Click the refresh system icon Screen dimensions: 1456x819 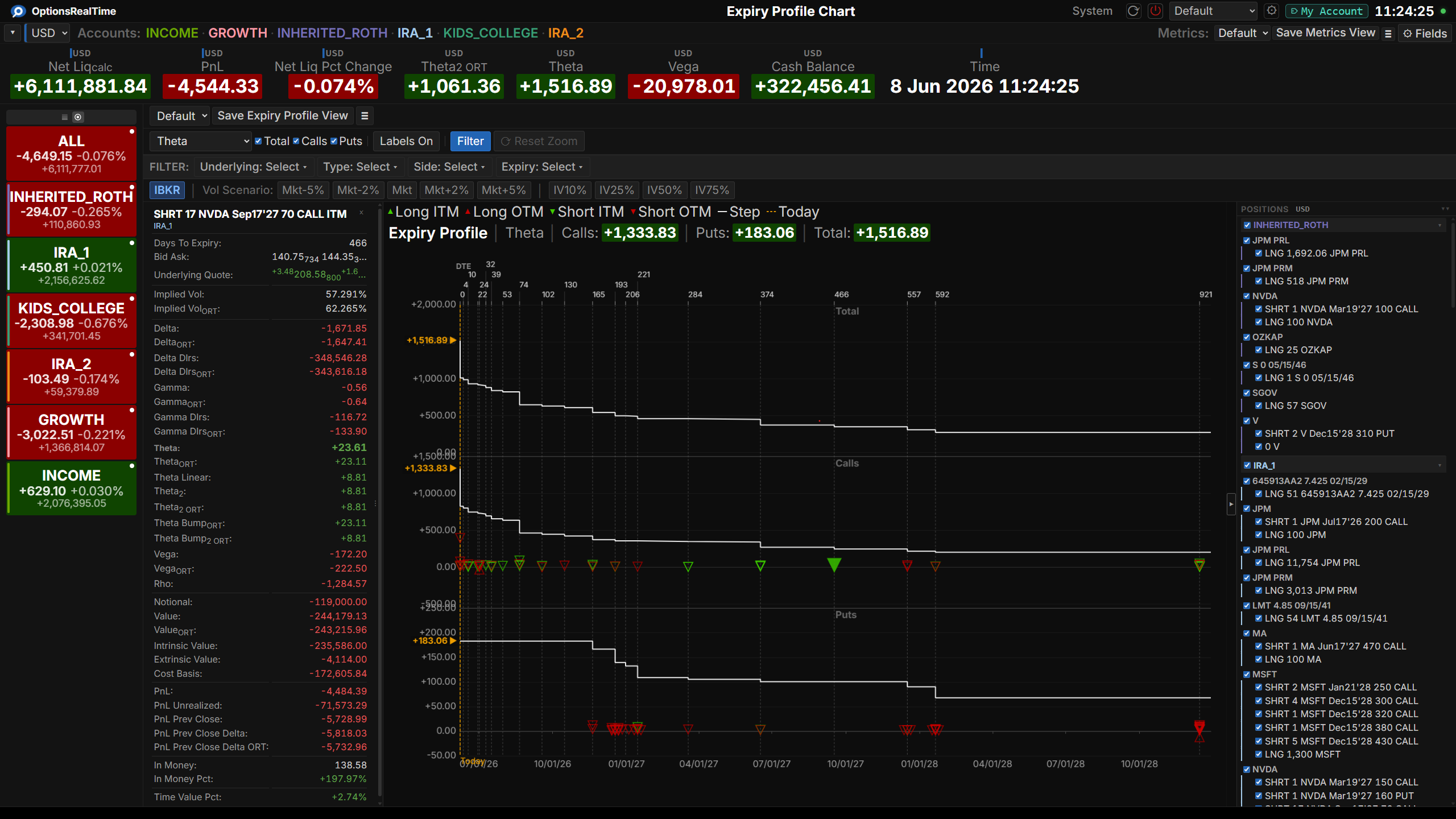(1133, 11)
